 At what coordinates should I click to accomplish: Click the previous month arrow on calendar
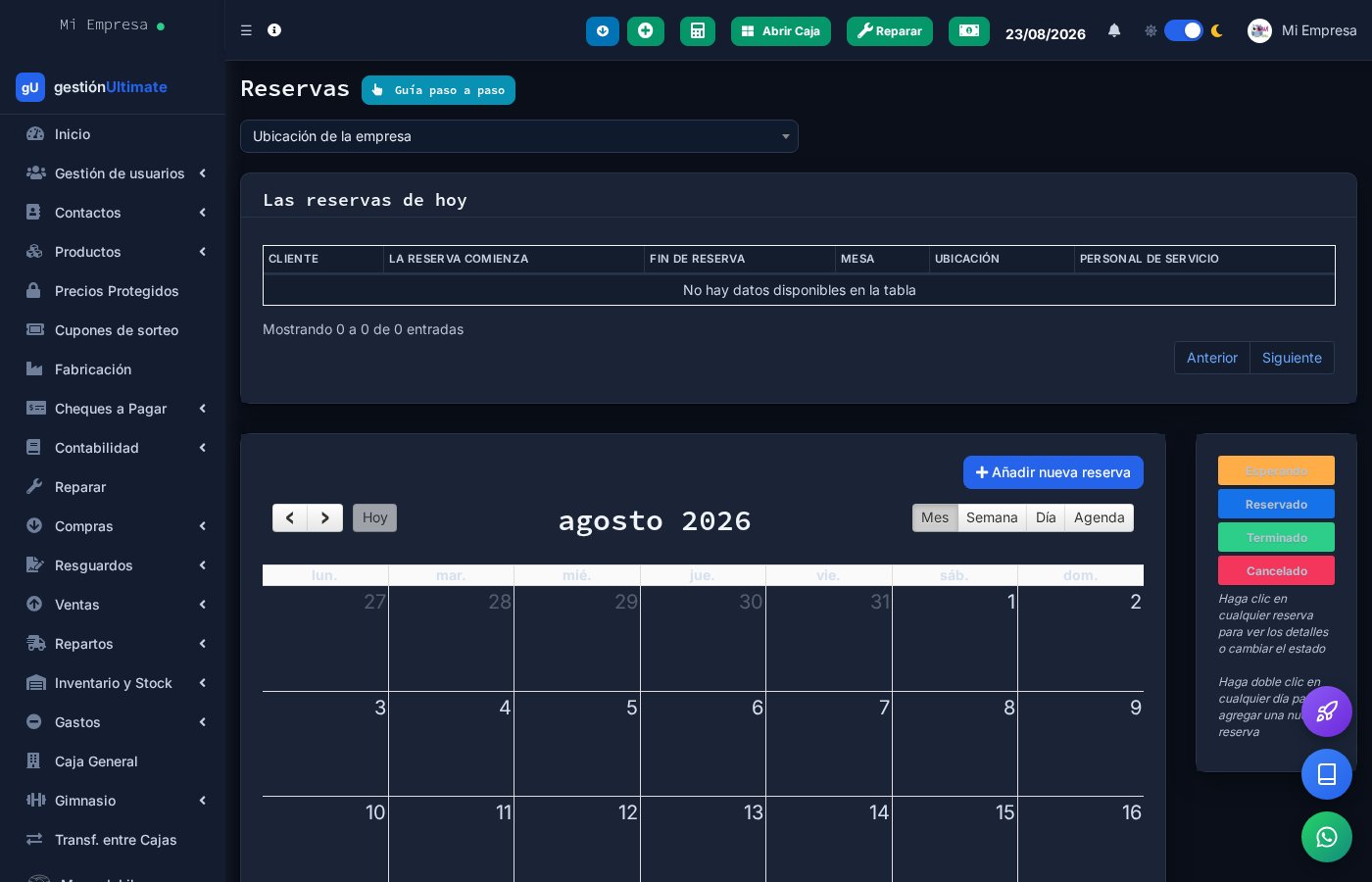pos(290,517)
